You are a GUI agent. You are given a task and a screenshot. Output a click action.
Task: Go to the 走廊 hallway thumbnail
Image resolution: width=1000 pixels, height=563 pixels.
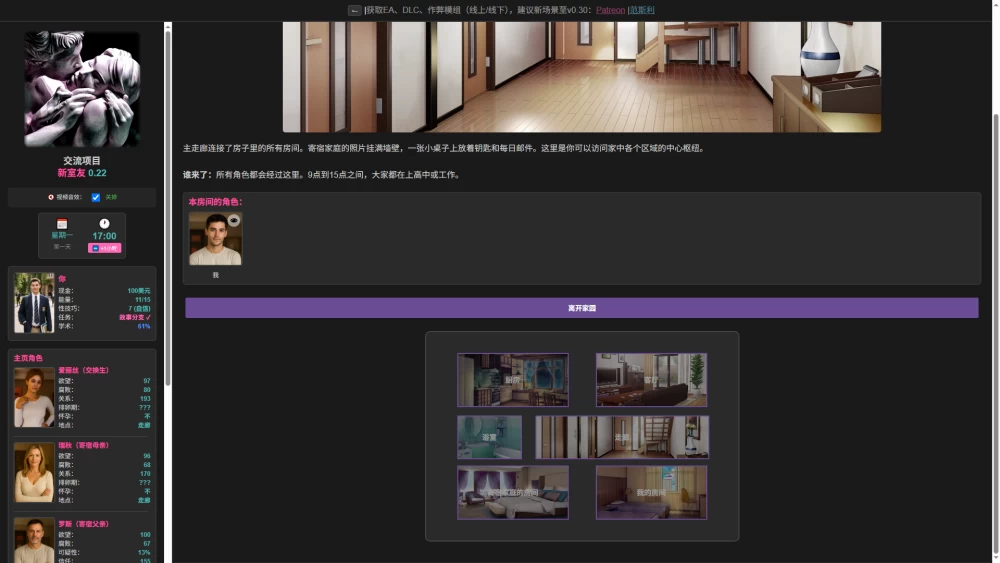622,437
